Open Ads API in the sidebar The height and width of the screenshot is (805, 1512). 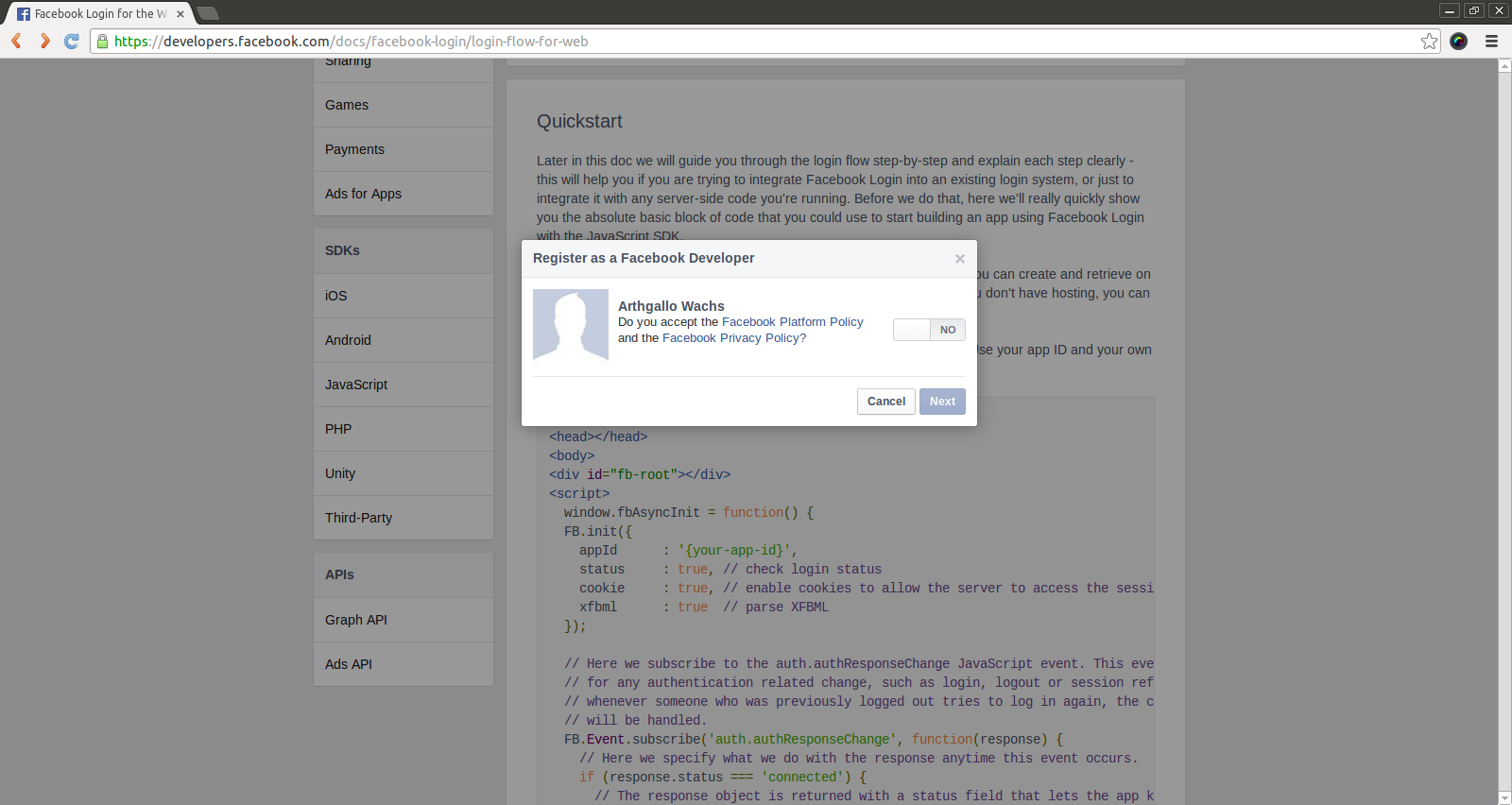tap(404, 664)
